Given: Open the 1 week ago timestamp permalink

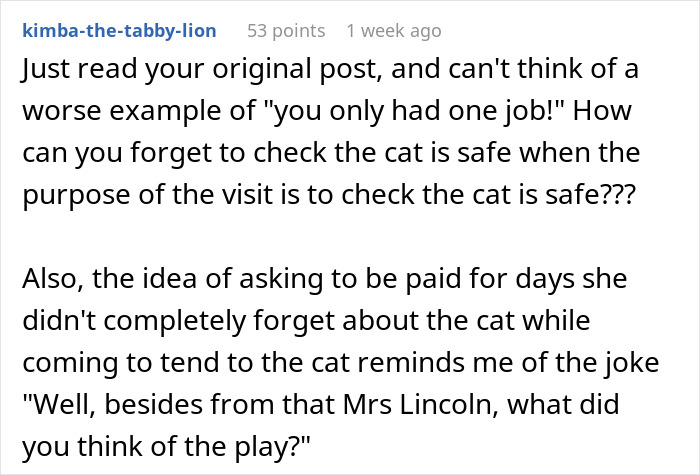Looking at the screenshot, I should click(394, 31).
